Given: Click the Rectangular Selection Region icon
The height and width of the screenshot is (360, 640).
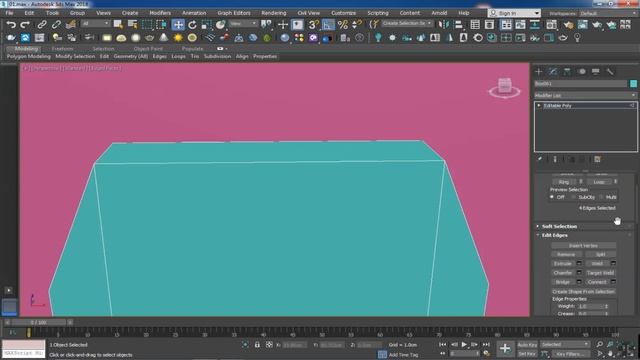Looking at the screenshot, I should click(147, 25).
